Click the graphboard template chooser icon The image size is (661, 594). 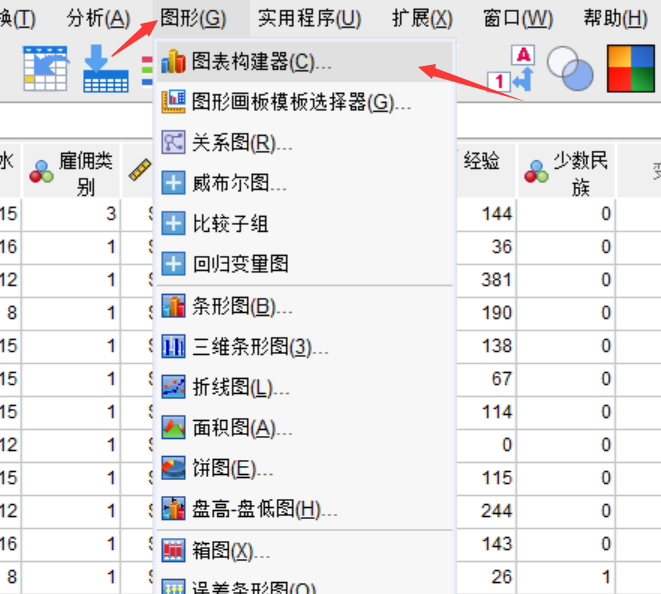coord(173,102)
